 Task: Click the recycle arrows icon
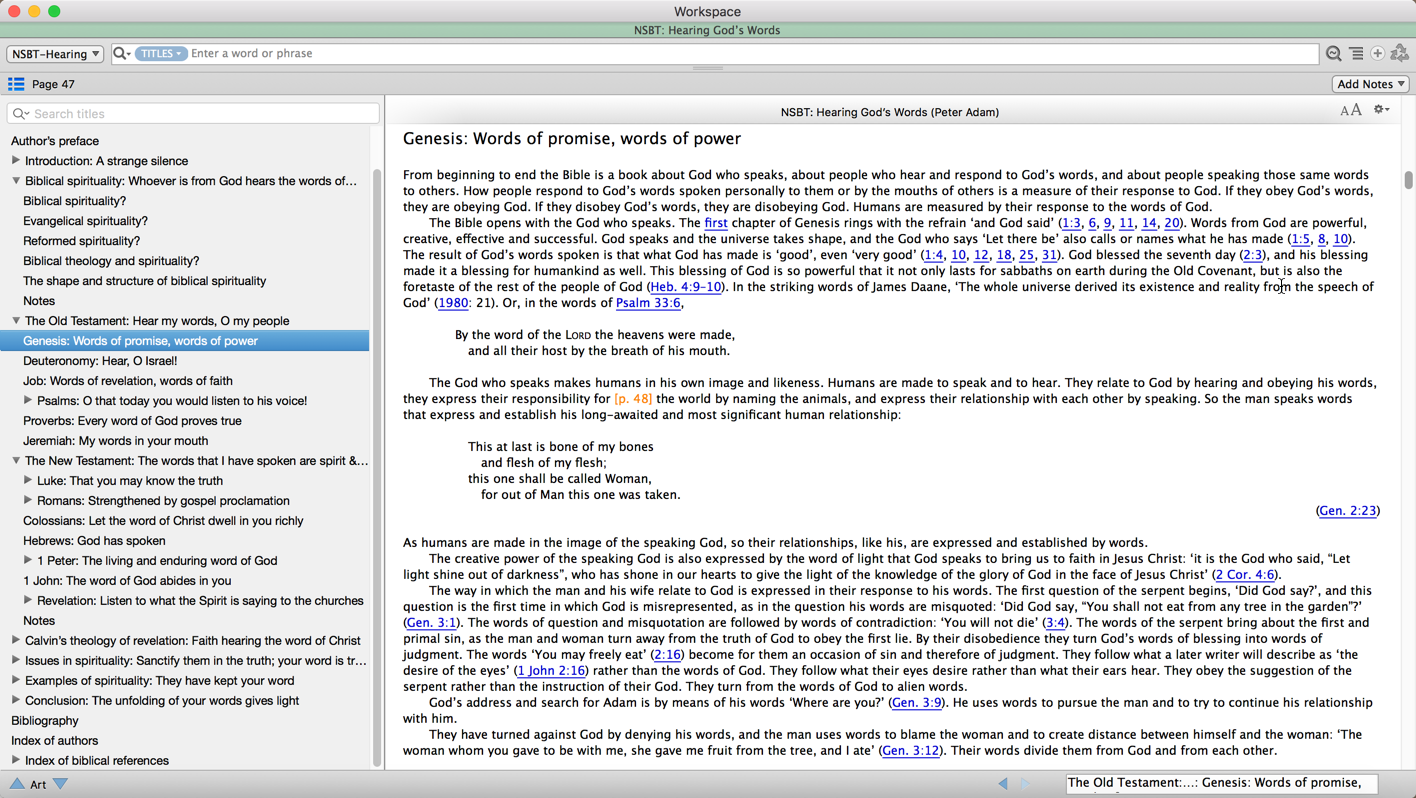(x=1400, y=54)
